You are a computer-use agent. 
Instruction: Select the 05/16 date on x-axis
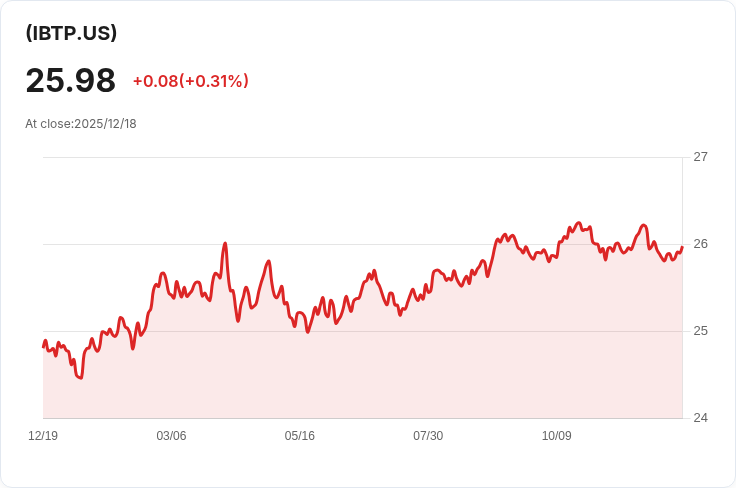point(299,436)
